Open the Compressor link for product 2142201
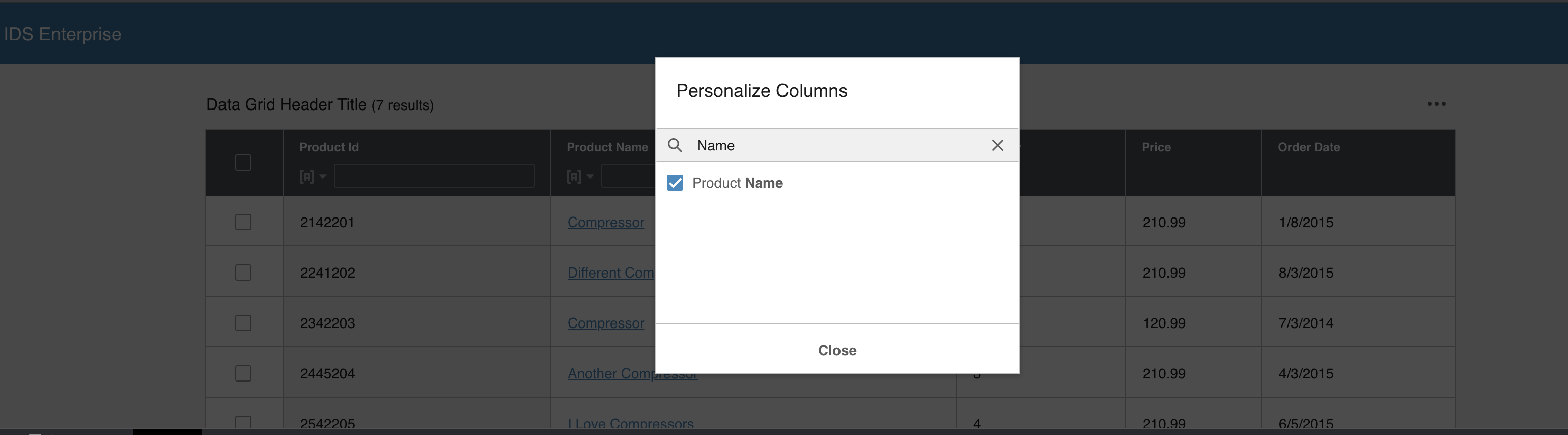Viewport: 1568px width, 435px height. [x=605, y=223]
